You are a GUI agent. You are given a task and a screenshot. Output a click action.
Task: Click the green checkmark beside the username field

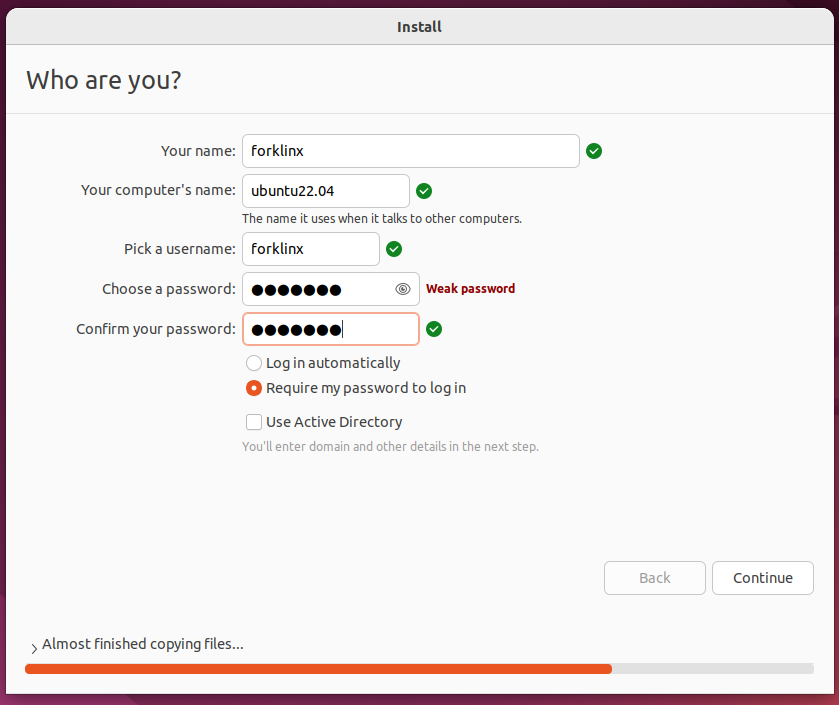point(394,249)
